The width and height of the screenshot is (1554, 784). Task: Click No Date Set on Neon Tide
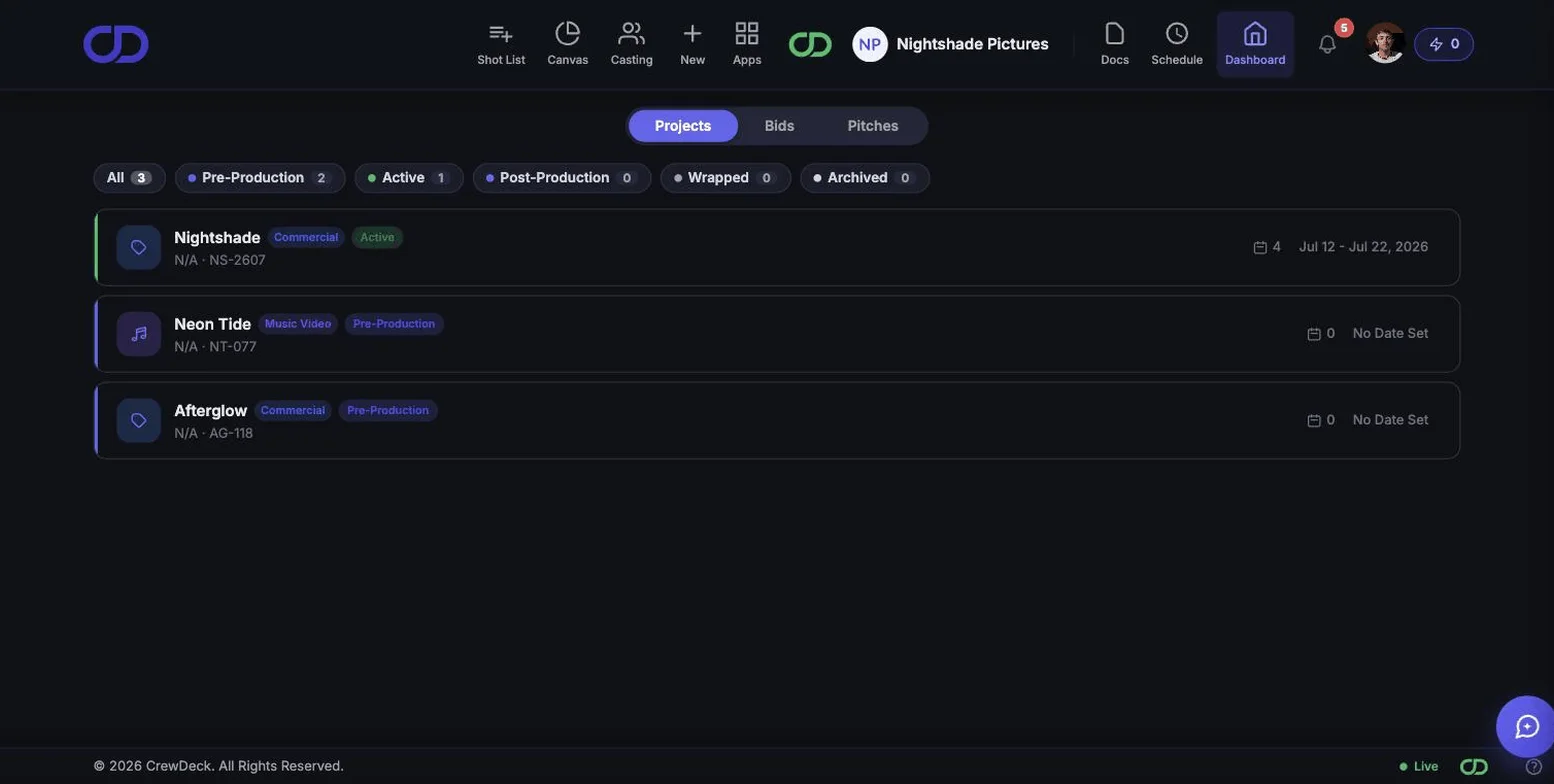1391,334
